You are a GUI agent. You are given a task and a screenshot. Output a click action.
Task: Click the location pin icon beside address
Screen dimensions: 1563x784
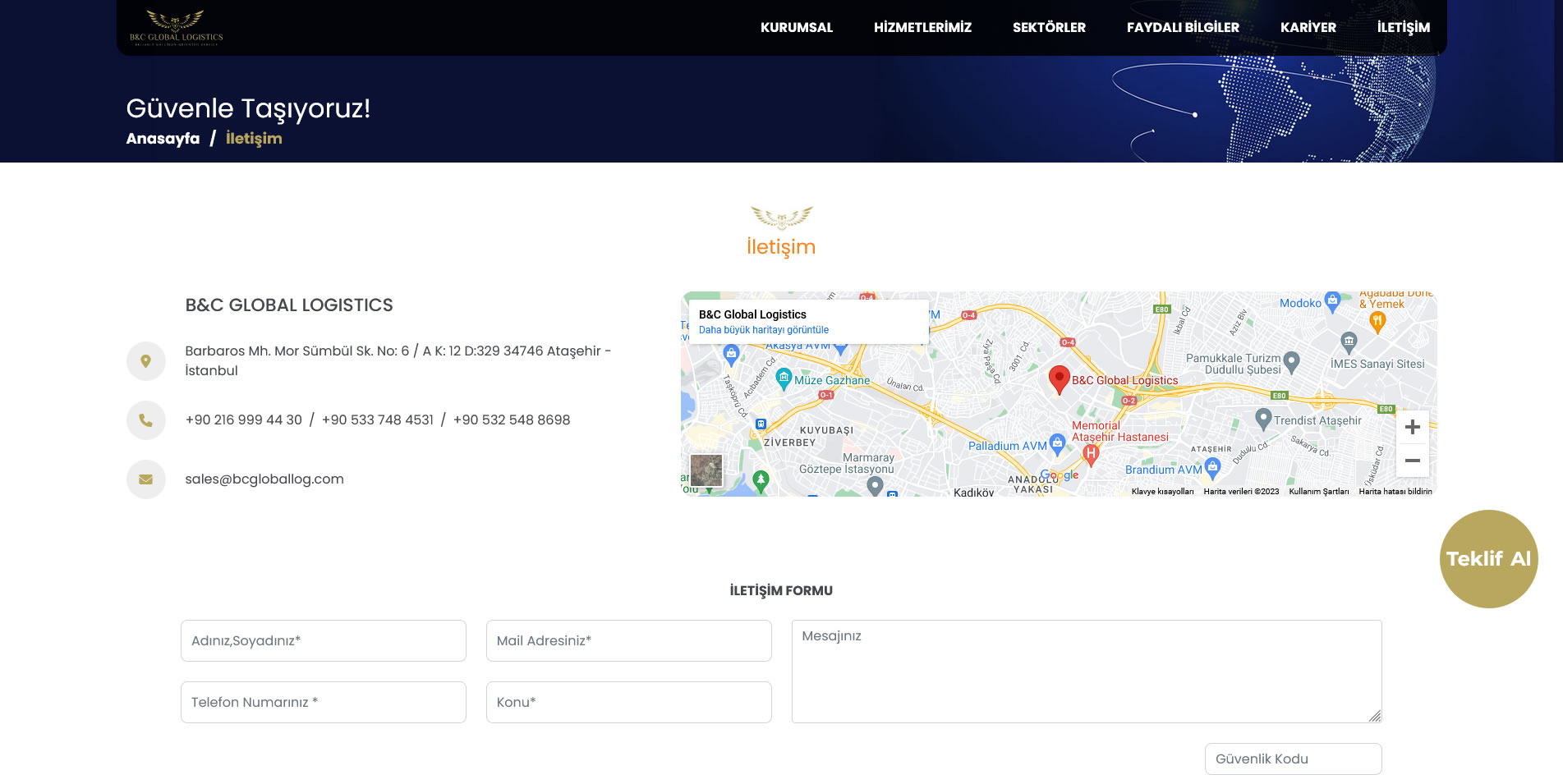coord(146,361)
